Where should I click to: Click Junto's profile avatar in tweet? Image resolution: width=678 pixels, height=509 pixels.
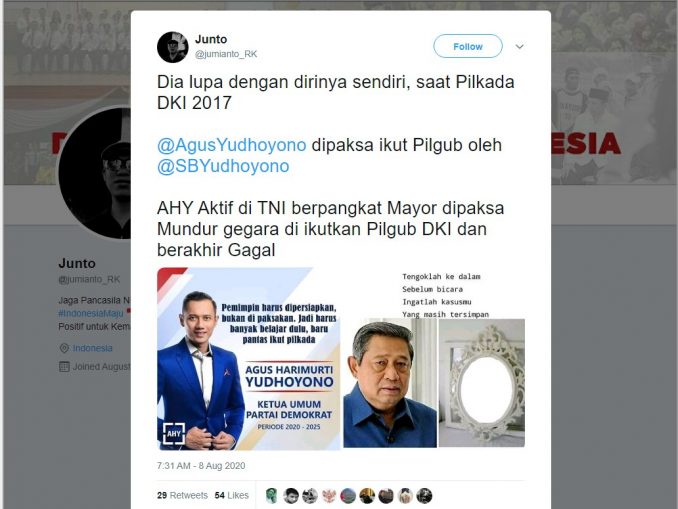[173, 47]
